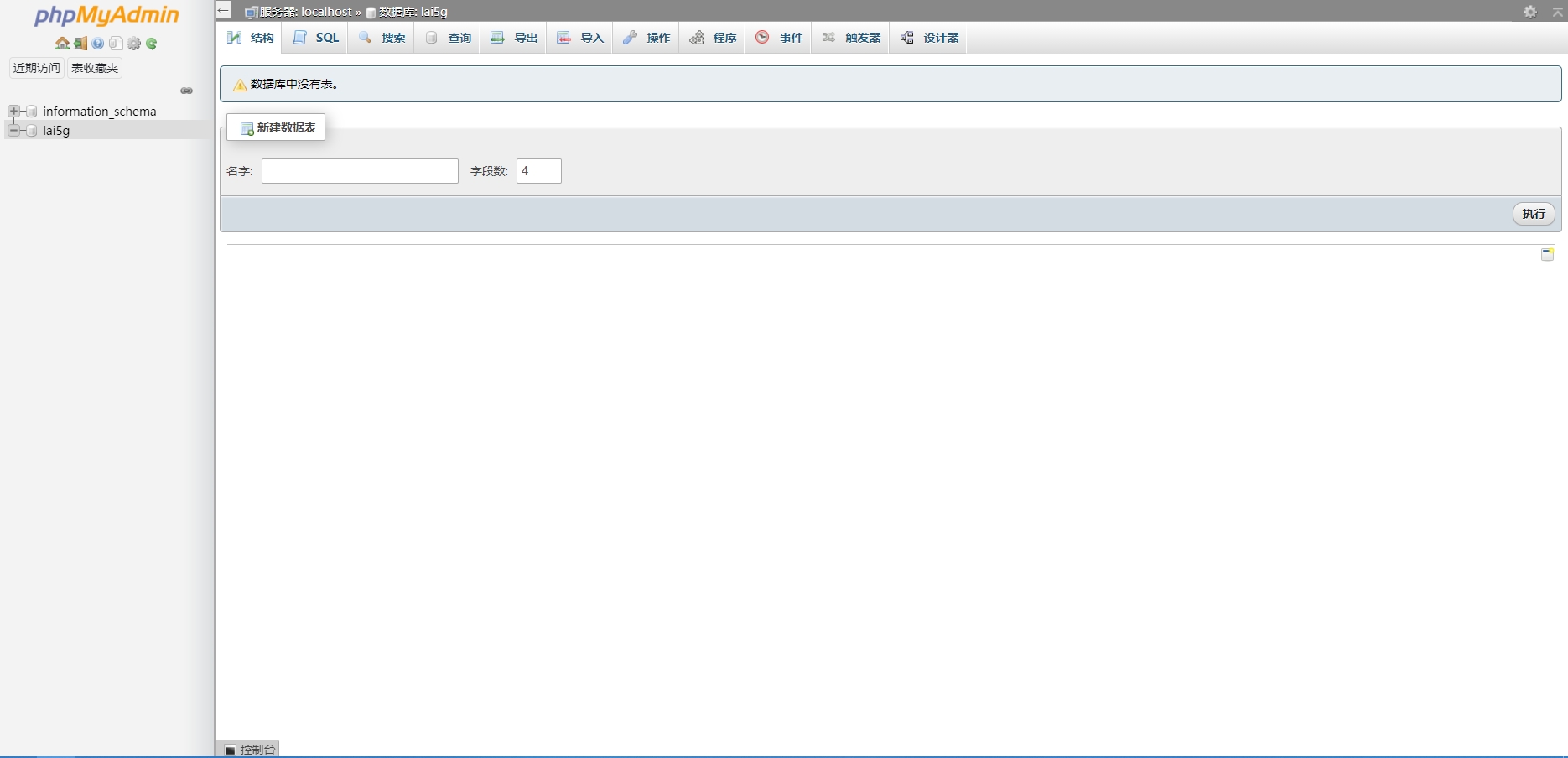The width and height of the screenshot is (1568, 758).
Task: Click the log out door icon
Action: [80, 44]
